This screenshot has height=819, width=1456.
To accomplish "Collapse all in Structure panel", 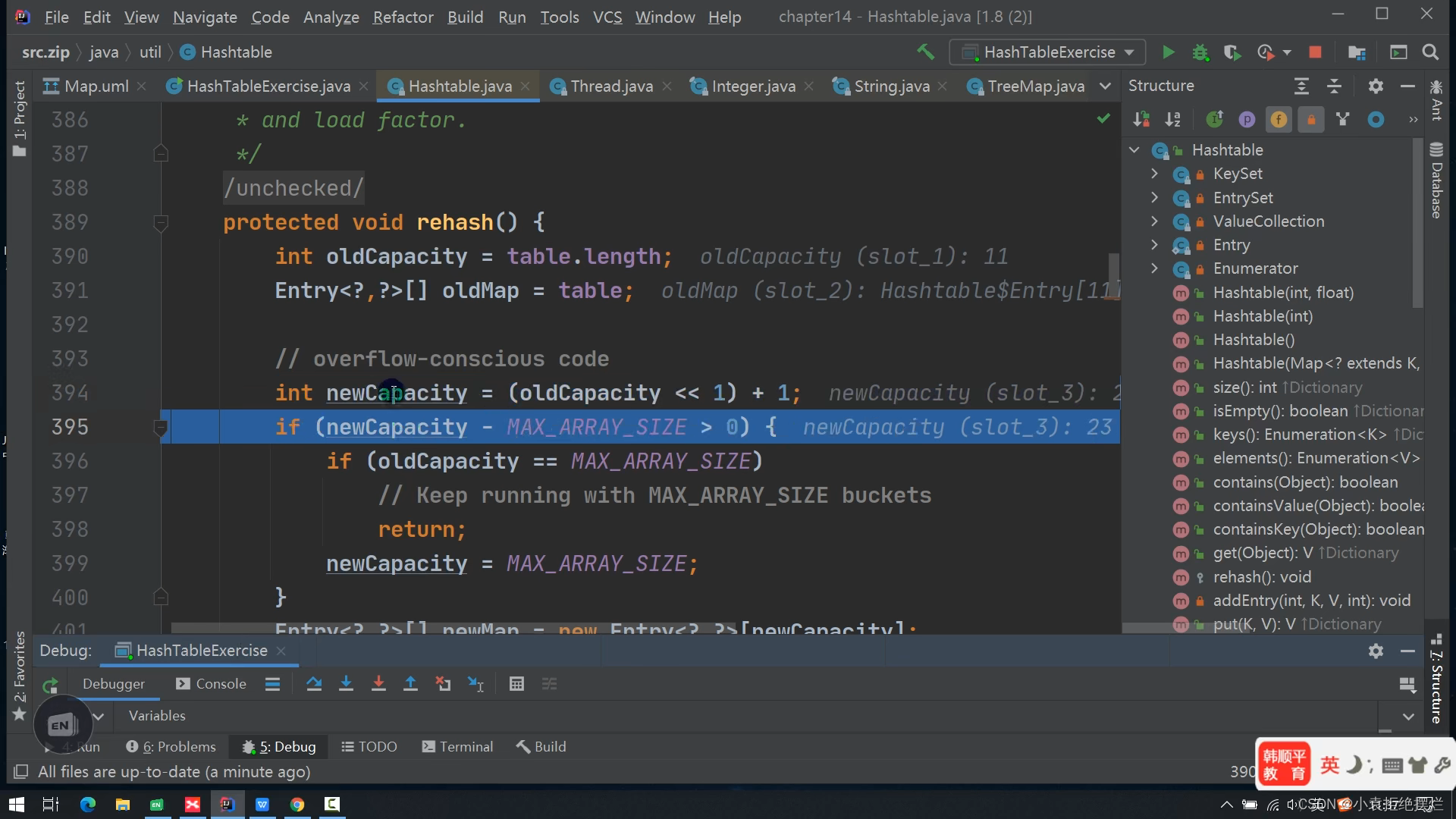I will coord(1334,86).
